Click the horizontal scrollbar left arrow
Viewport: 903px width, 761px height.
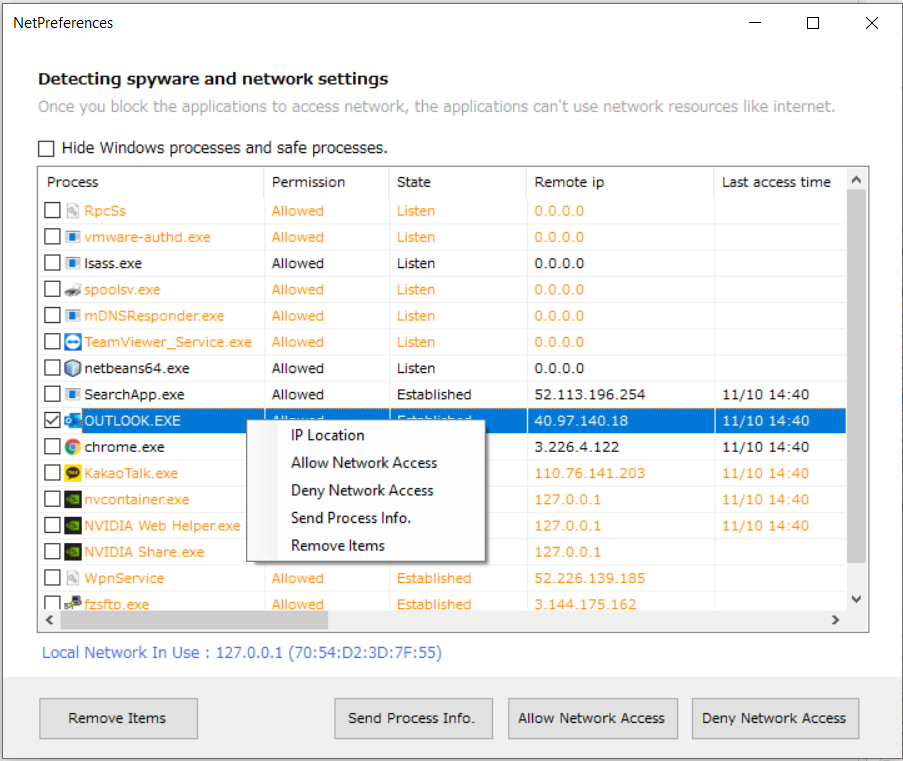pyautogui.click(x=50, y=620)
